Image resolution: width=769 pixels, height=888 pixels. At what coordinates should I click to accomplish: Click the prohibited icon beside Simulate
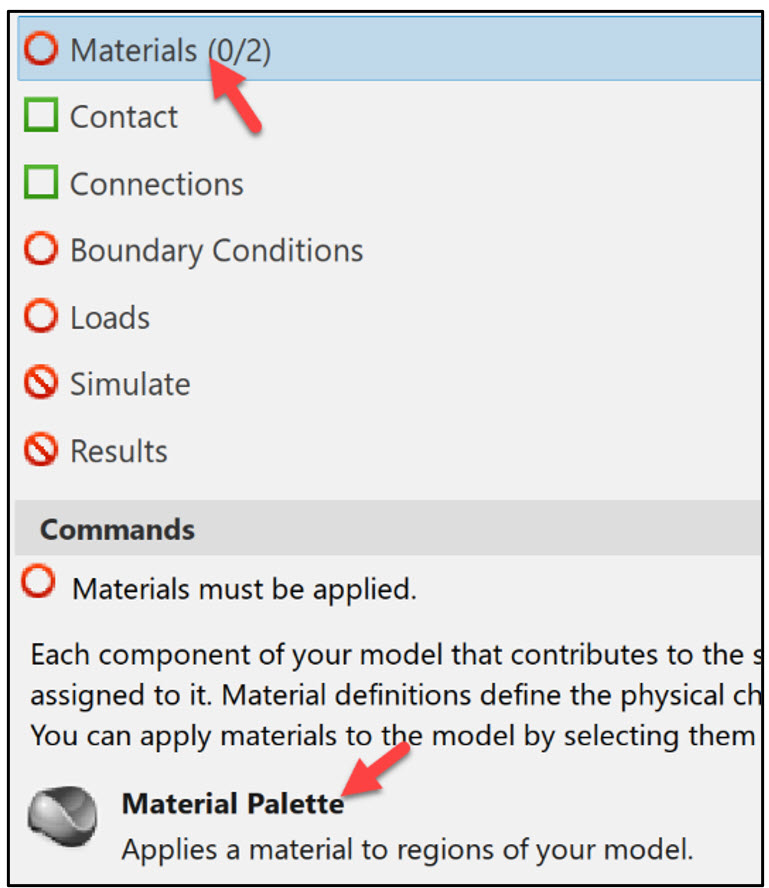pyautogui.click(x=42, y=384)
